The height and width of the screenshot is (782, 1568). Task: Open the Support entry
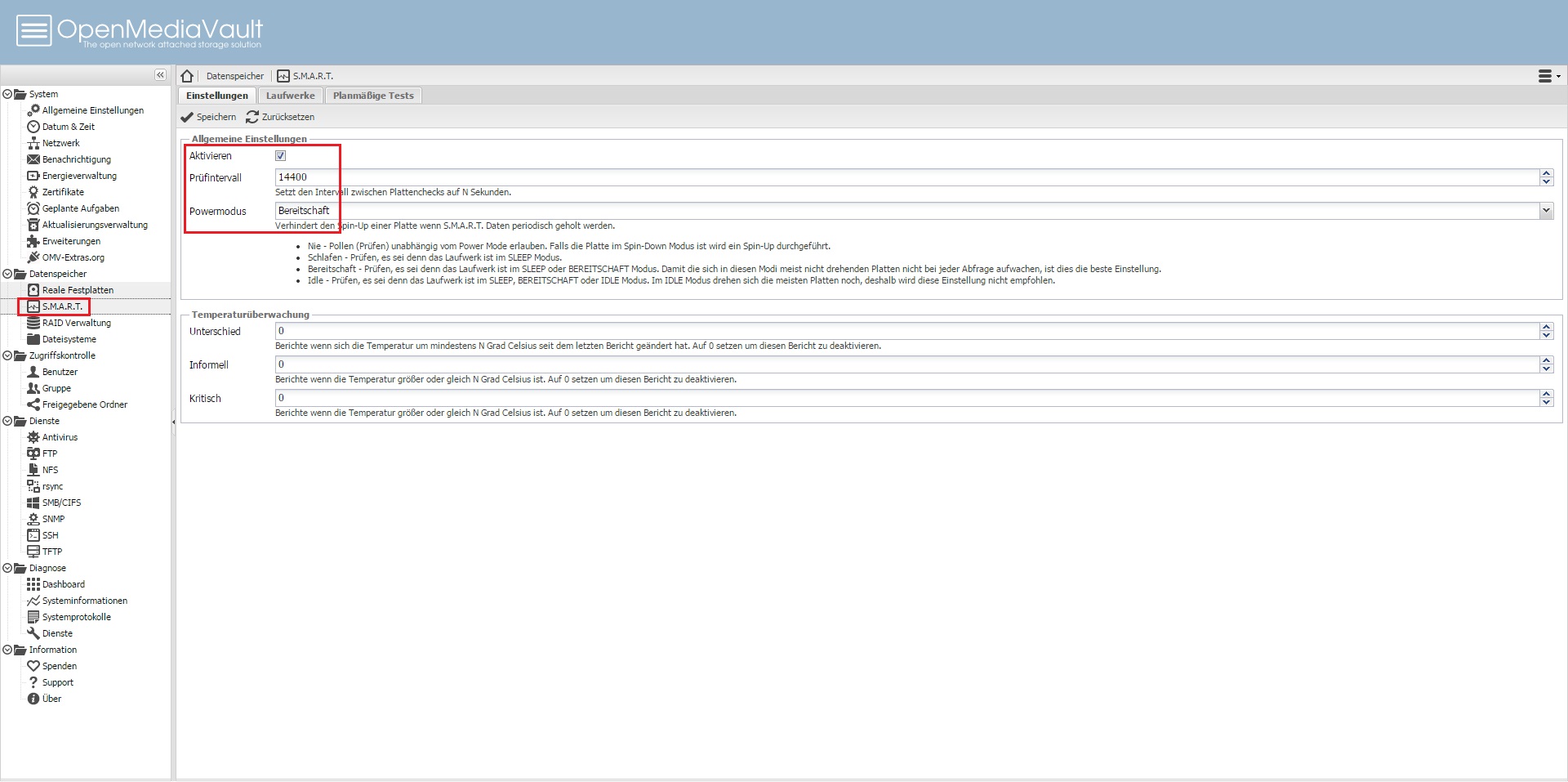point(58,682)
